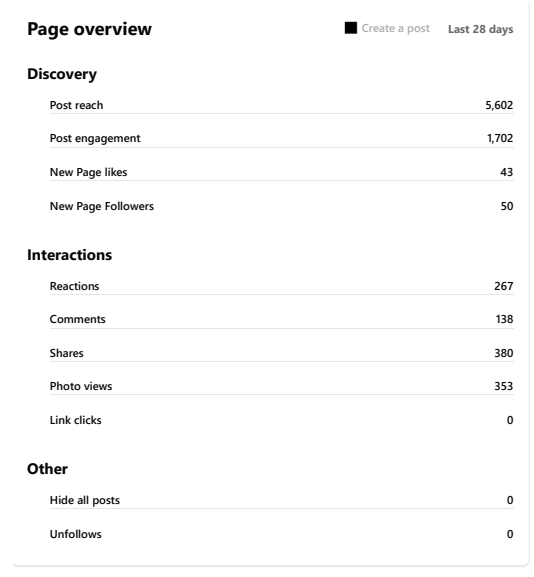Click the Page overview heading

[x=89, y=29]
